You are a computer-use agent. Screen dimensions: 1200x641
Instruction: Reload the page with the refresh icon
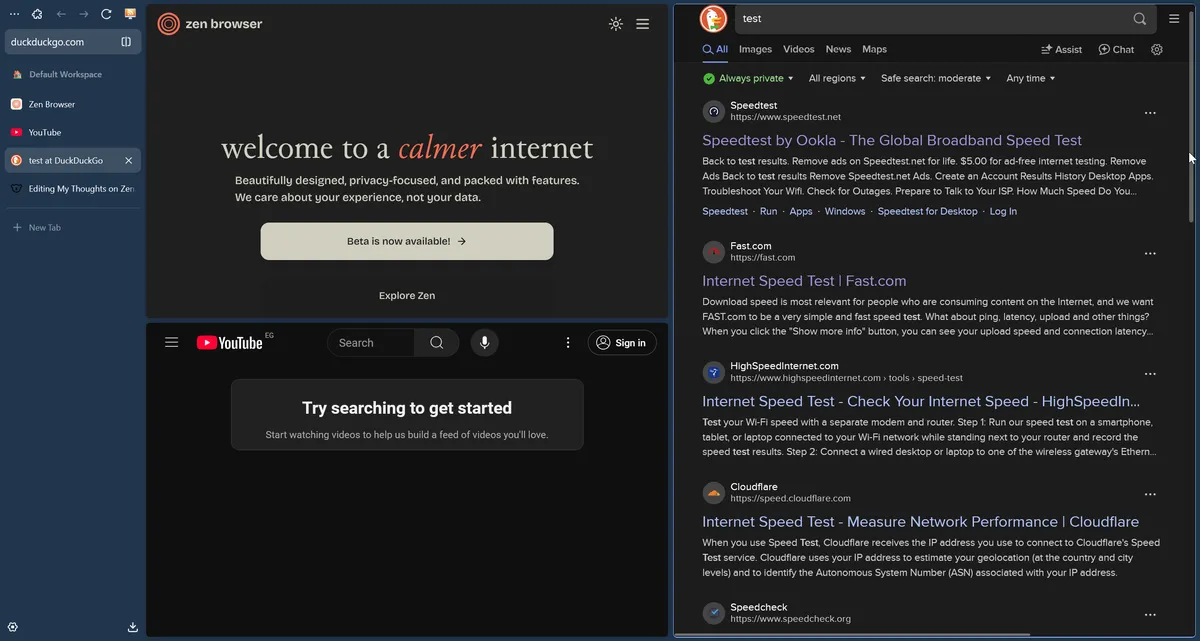[x=107, y=14]
